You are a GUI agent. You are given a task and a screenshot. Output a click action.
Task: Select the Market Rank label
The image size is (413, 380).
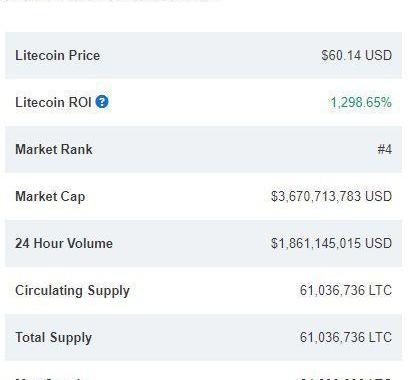point(54,149)
